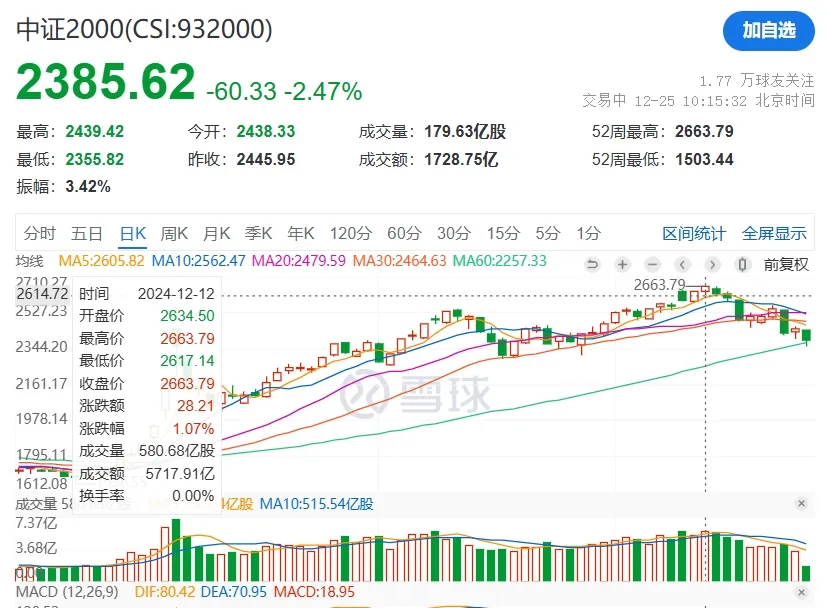Click the MA5:2605.82 indicator label
This screenshot has width=828, height=608.
click(101, 261)
